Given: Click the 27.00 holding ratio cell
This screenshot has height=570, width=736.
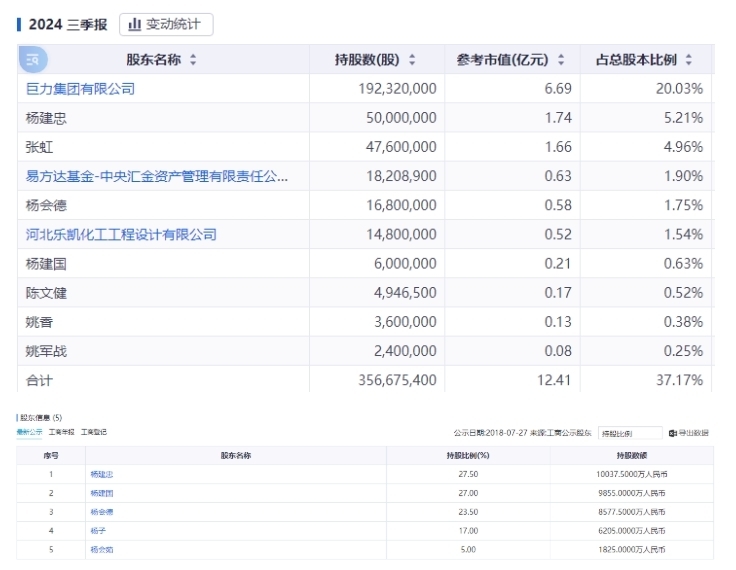Looking at the screenshot, I should coord(468,493).
